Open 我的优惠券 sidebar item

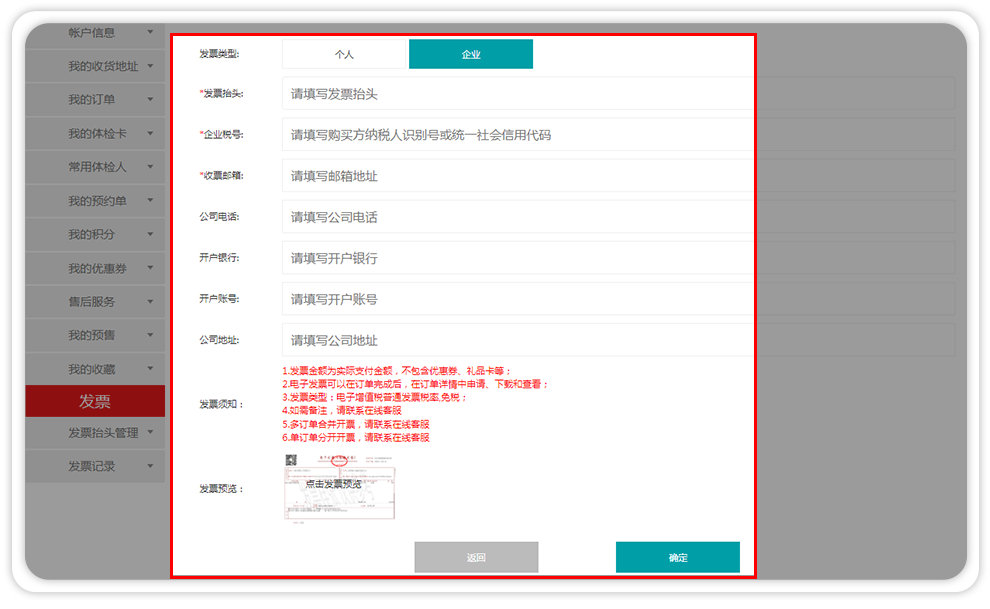(x=97, y=268)
